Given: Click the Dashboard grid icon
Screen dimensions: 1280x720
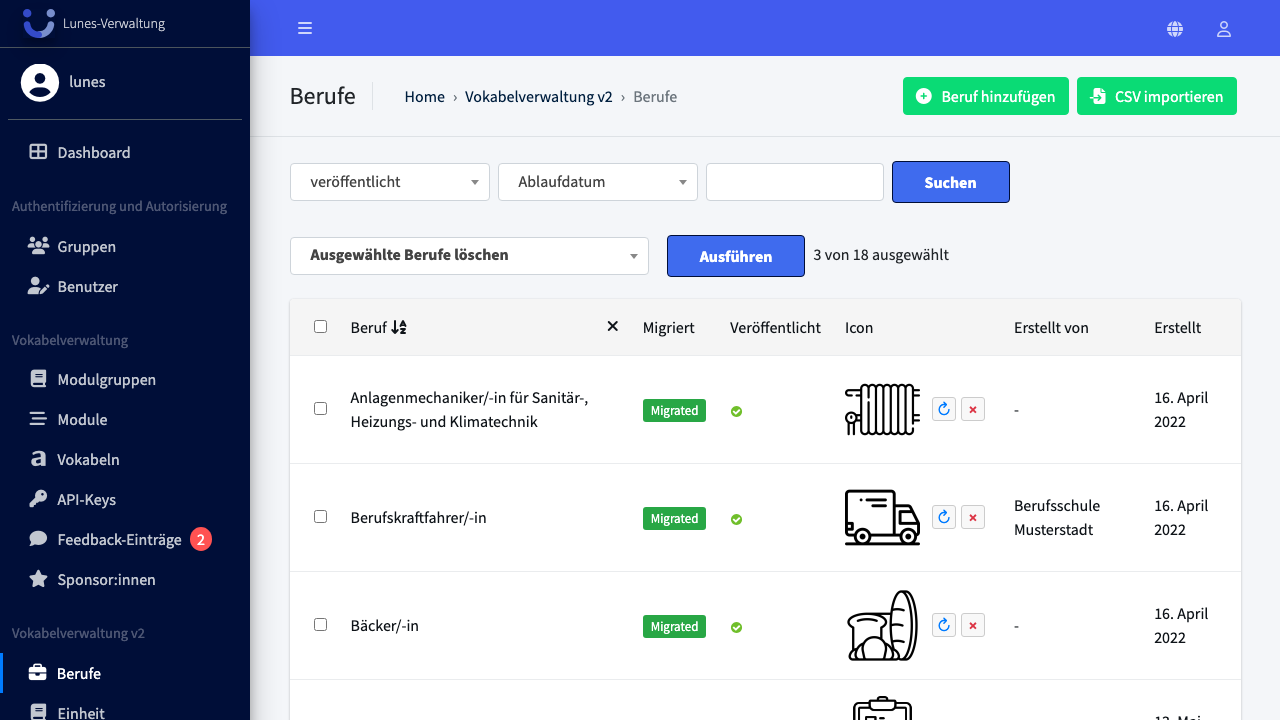Looking at the screenshot, I should pos(38,152).
